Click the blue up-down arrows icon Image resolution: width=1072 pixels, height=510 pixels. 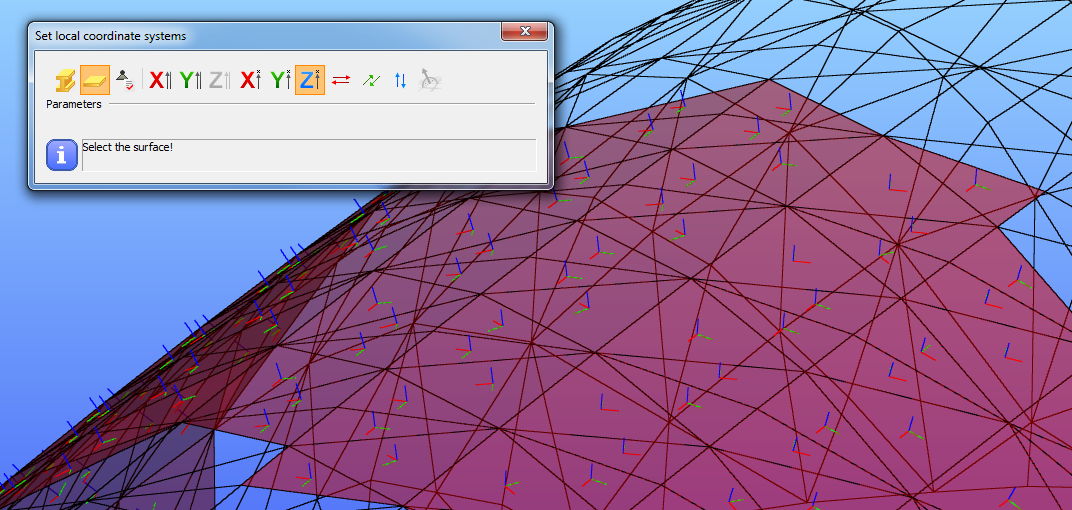pyautogui.click(x=401, y=80)
